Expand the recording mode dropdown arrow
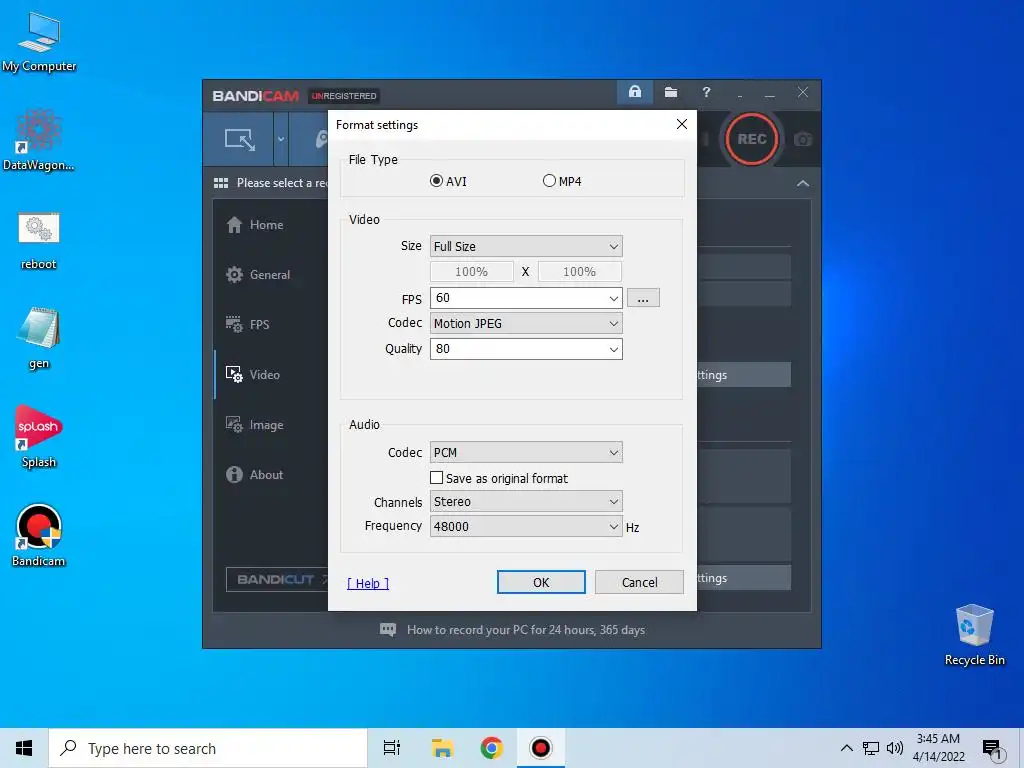The width and height of the screenshot is (1024, 768). point(281,139)
